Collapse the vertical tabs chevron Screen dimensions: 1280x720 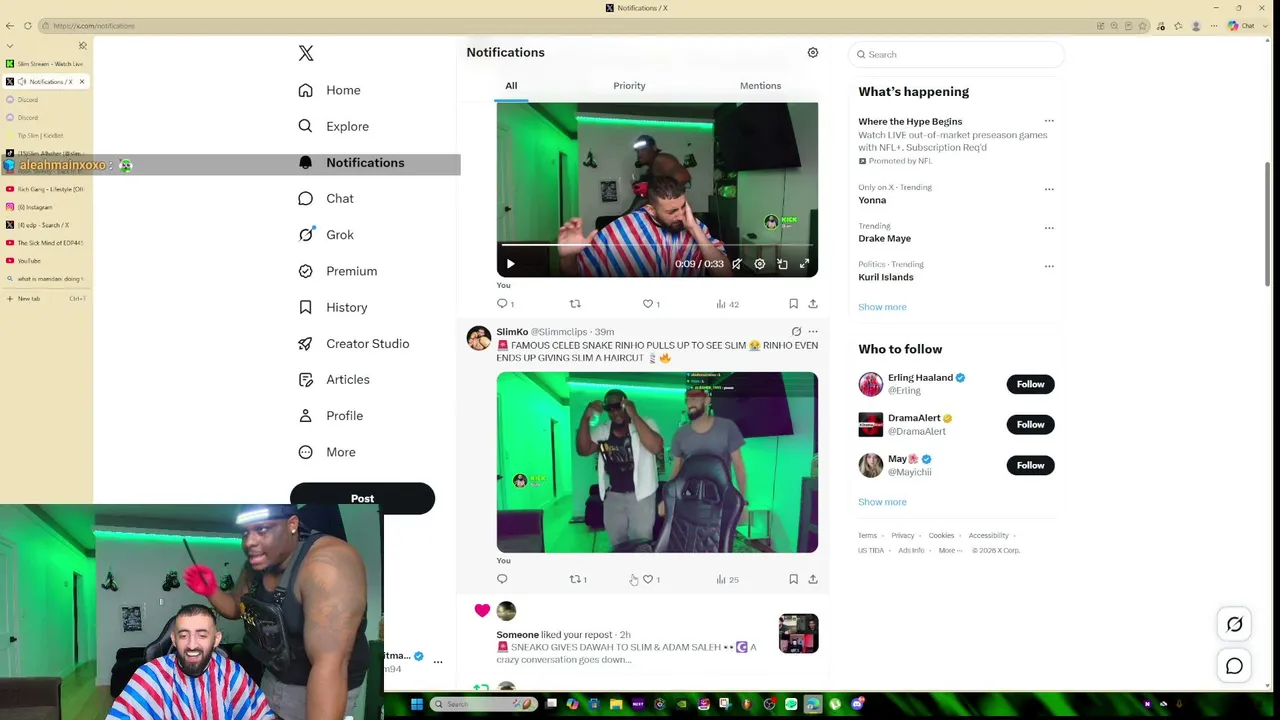tap(10, 45)
